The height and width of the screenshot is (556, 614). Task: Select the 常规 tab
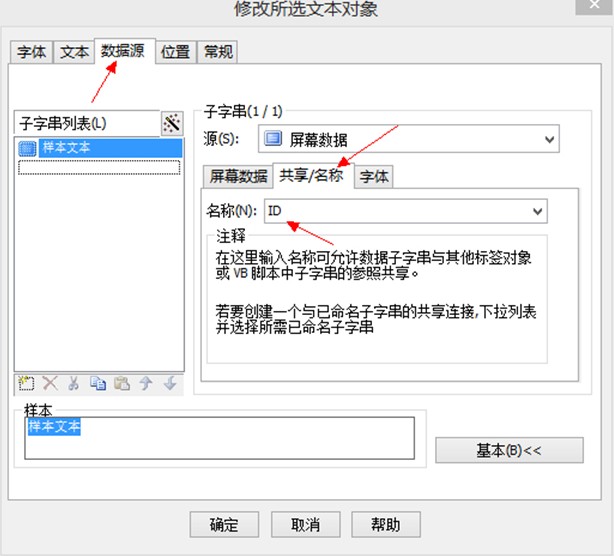[x=218, y=52]
